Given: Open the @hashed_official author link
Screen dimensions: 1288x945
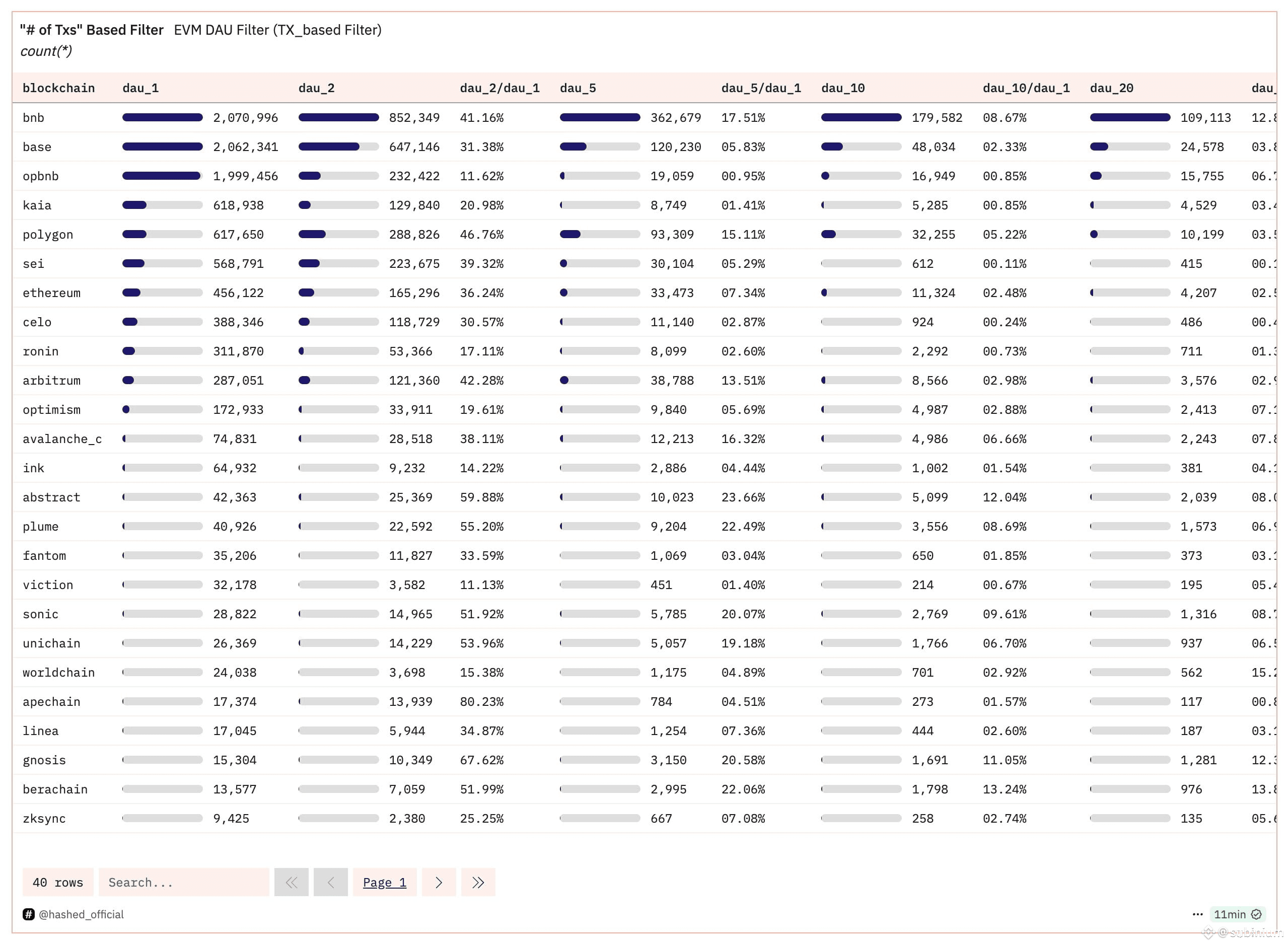Looking at the screenshot, I should tap(81, 914).
